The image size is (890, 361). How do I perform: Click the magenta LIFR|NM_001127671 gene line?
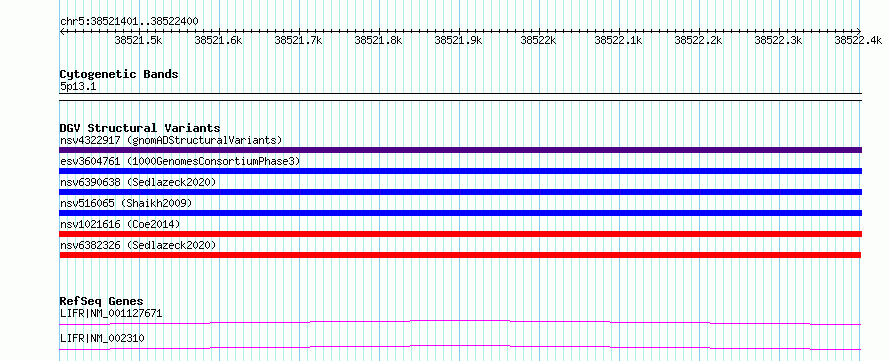pyautogui.click(x=460, y=322)
